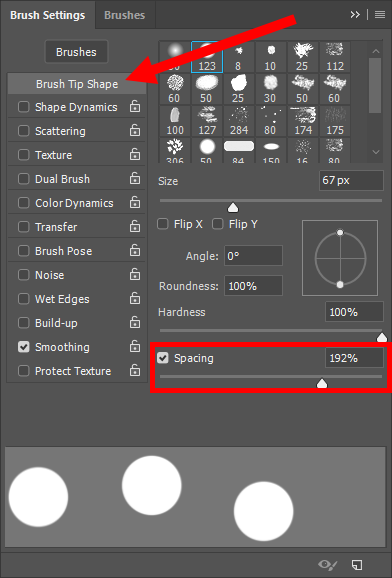Screen dimensions: 392x578
Task: Click the Angle input field
Action: click(253, 255)
